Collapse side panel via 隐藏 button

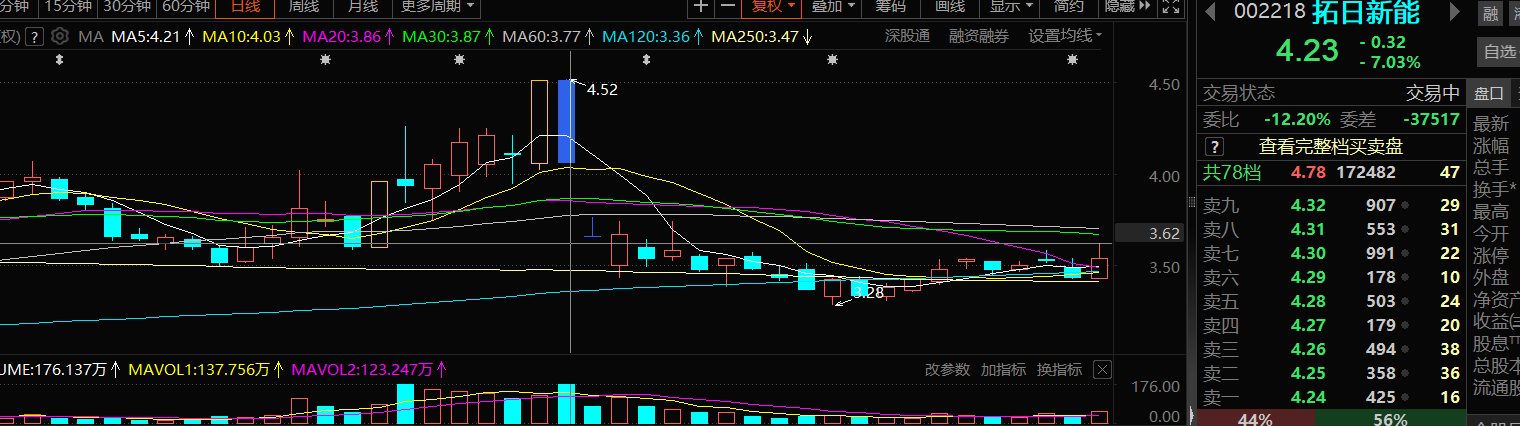1129,7
